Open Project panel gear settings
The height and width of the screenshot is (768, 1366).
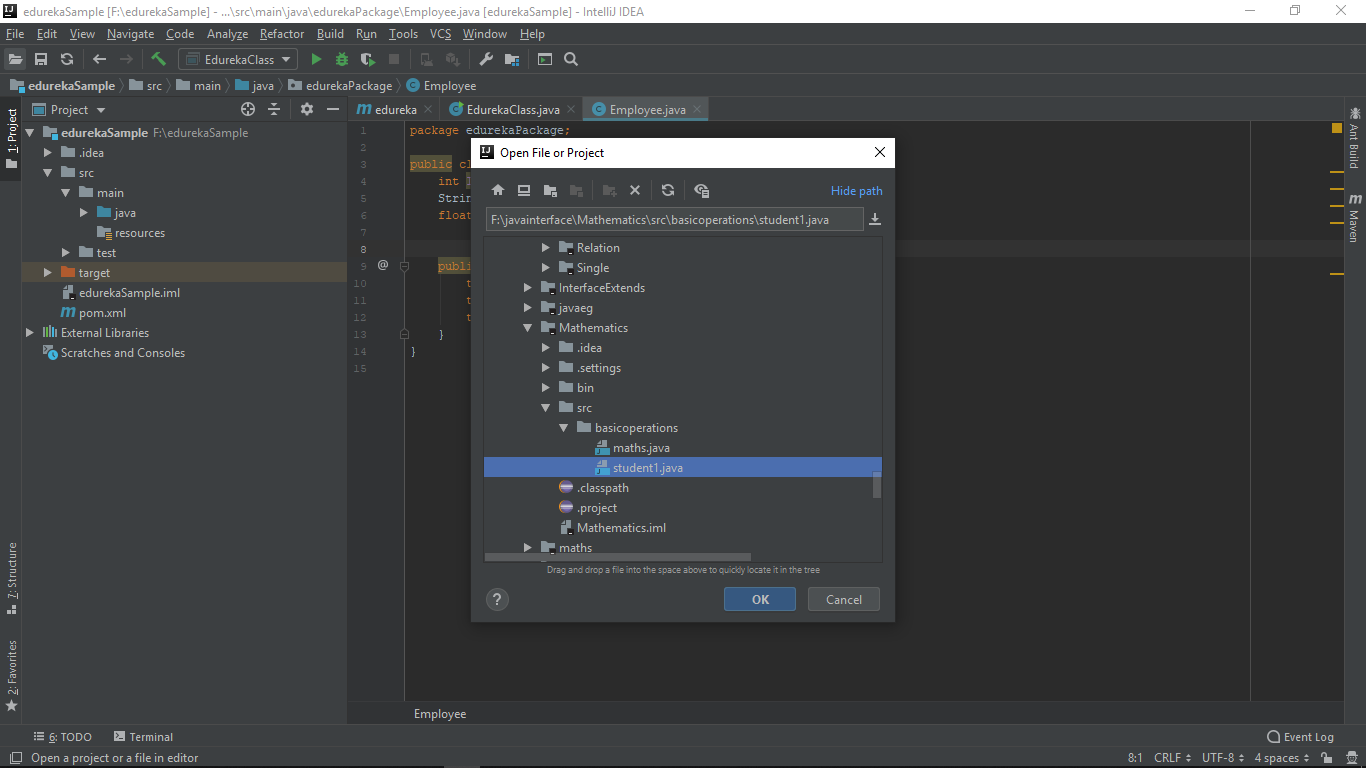(307, 109)
